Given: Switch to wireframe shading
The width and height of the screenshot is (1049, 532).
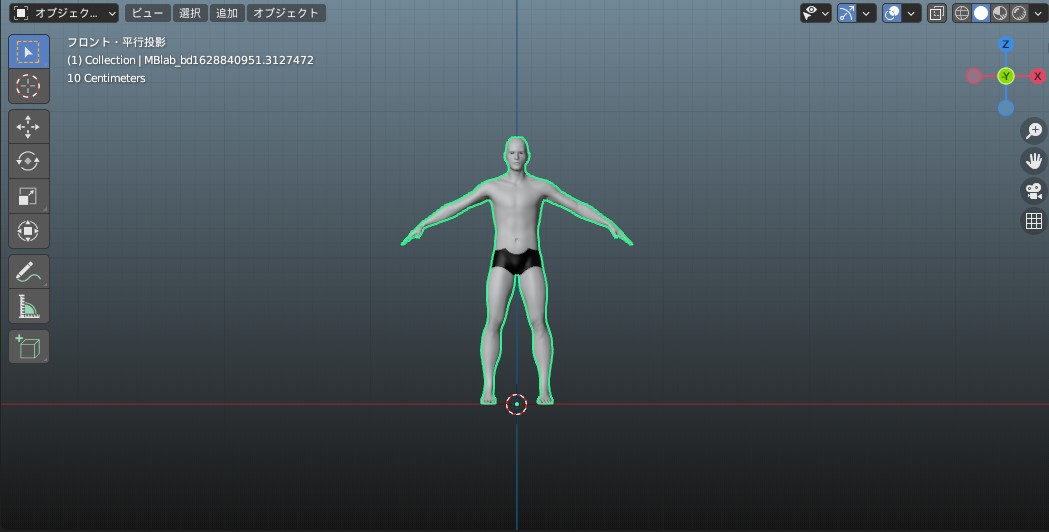Looking at the screenshot, I should pos(962,13).
